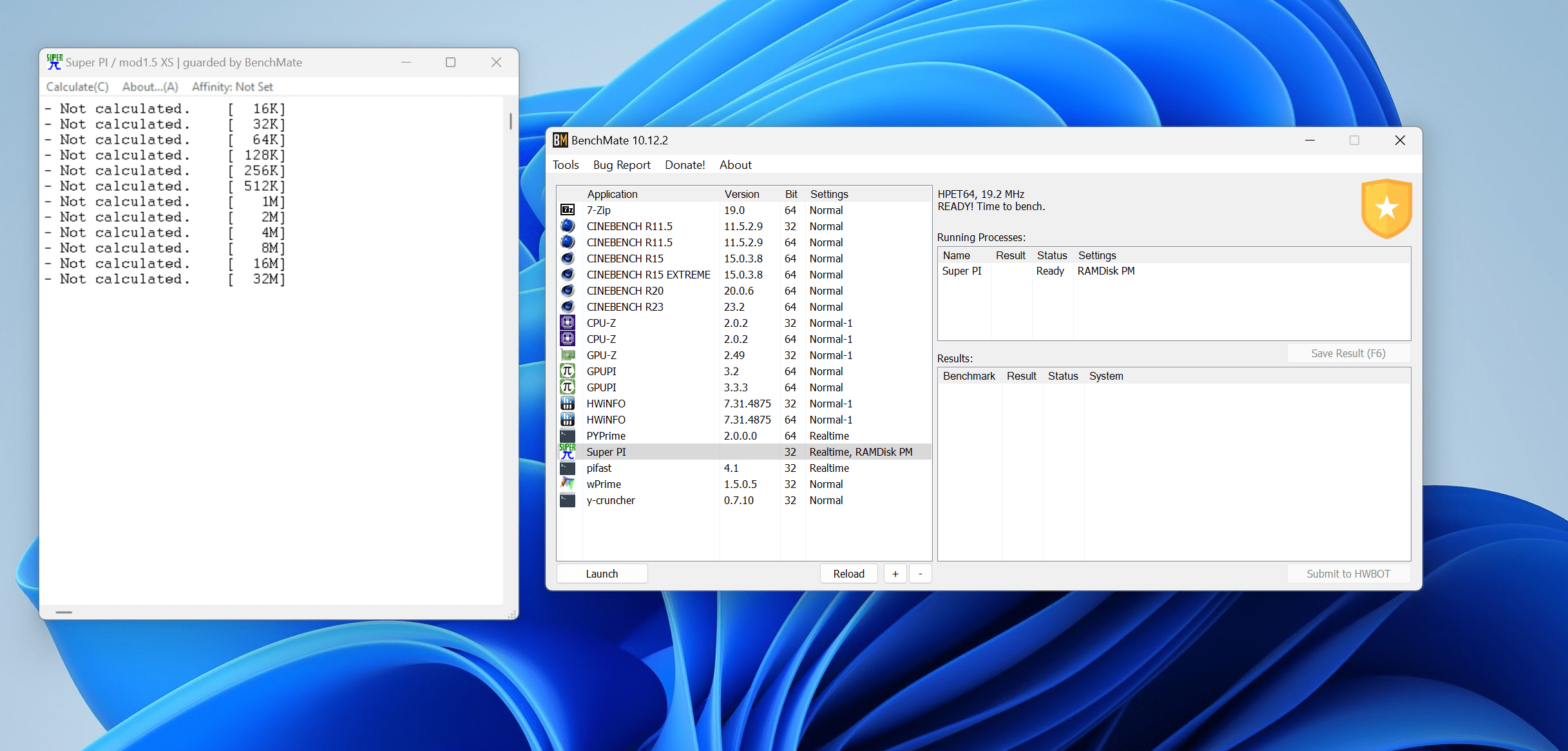Open the About menu in BenchMate
The image size is (1568, 751).
pyautogui.click(x=735, y=165)
